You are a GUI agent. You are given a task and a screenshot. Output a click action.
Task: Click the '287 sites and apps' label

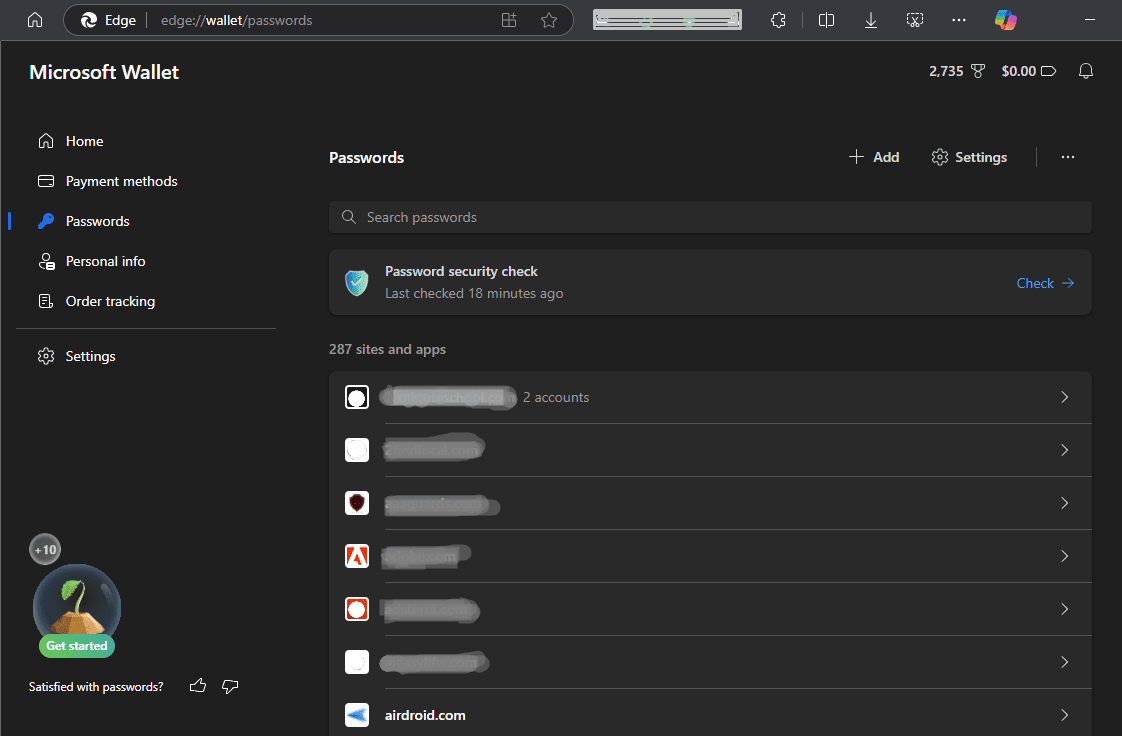pyautogui.click(x=387, y=349)
